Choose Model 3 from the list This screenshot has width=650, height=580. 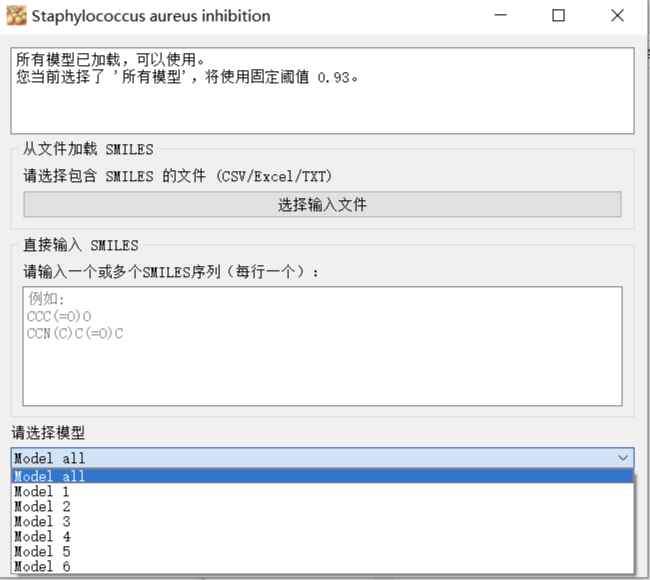point(322,522)
